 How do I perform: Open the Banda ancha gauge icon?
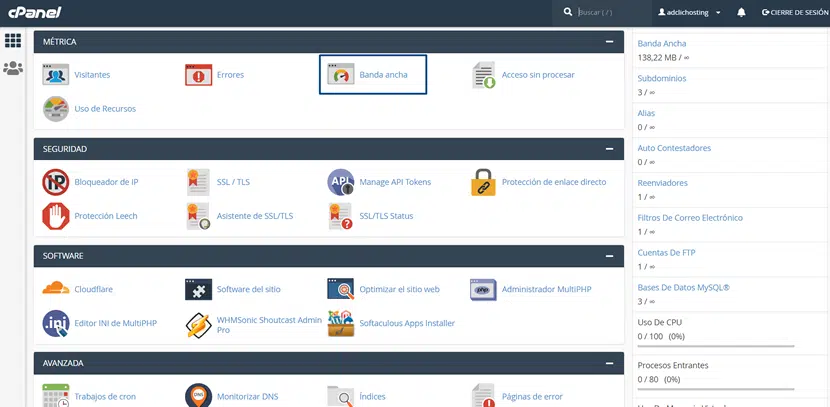click(x=341, y=75)
